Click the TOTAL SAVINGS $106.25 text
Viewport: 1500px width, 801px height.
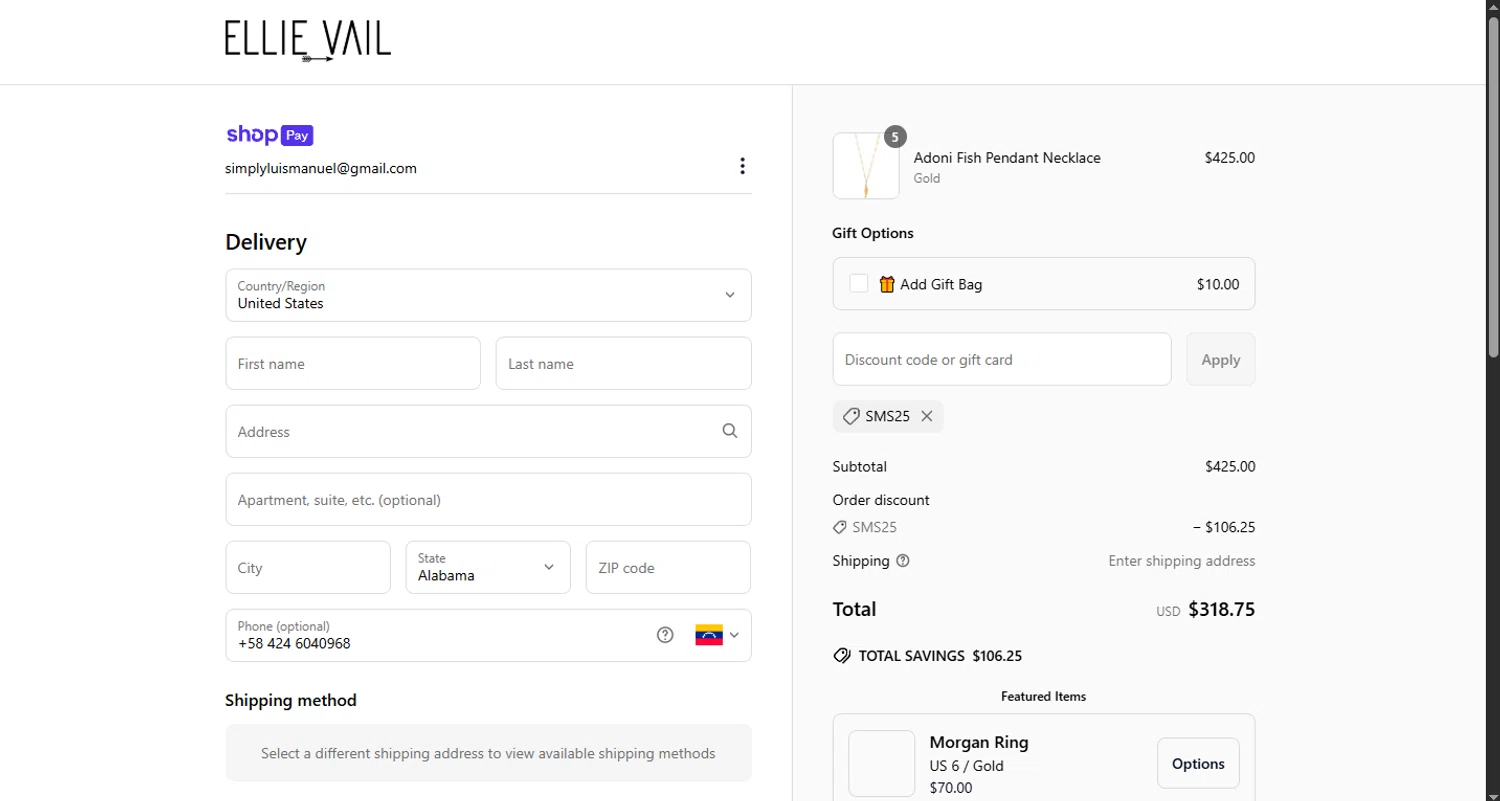pyautogui.click(x=940, y=656)
